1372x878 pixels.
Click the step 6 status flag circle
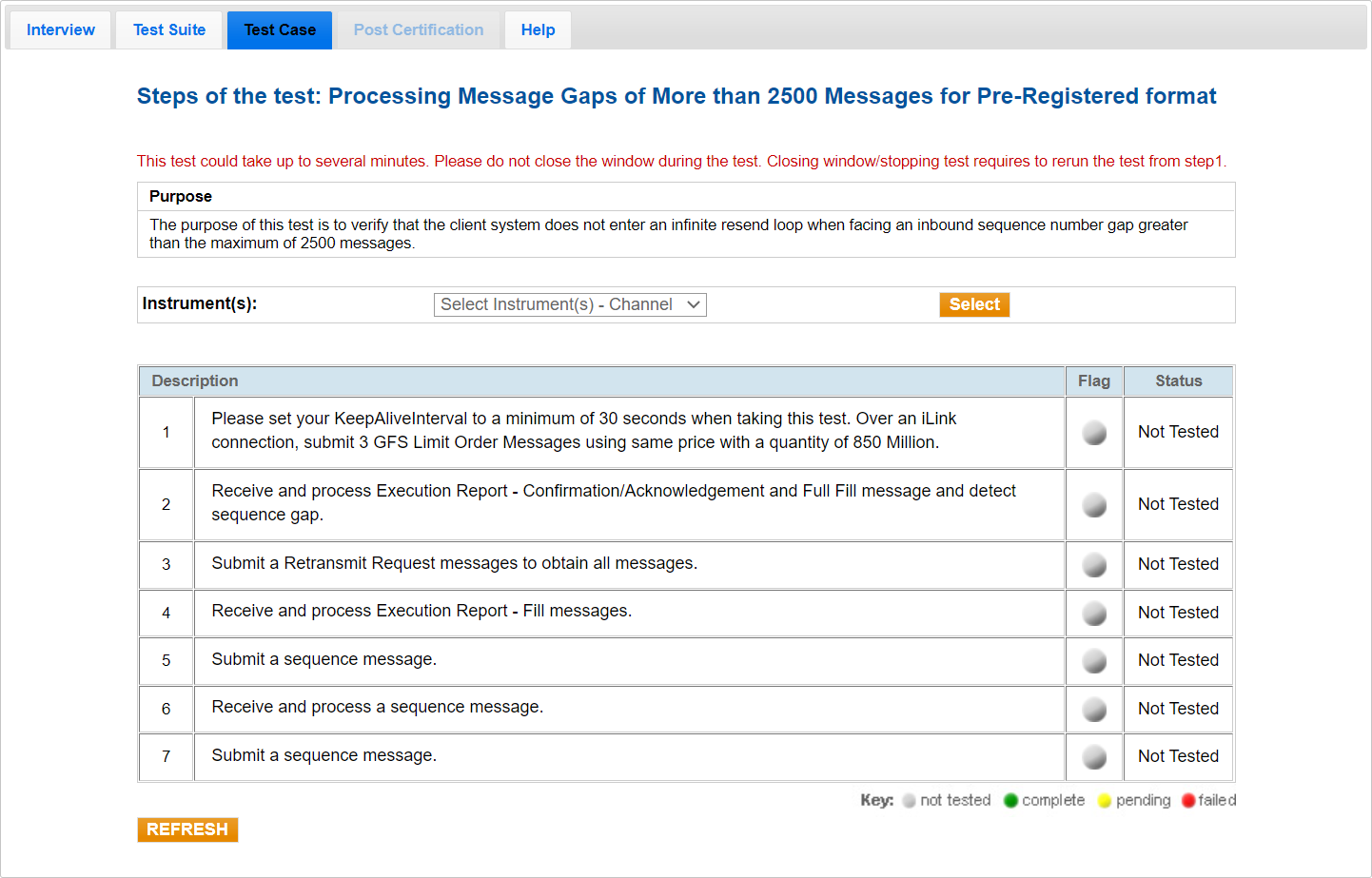coord(1094,710)
